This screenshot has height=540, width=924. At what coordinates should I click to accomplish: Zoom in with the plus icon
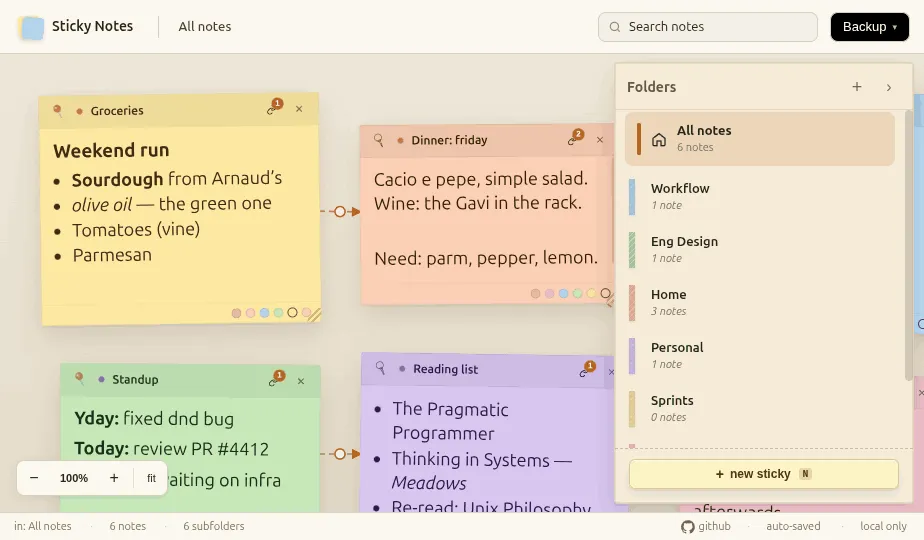[114, 478]
